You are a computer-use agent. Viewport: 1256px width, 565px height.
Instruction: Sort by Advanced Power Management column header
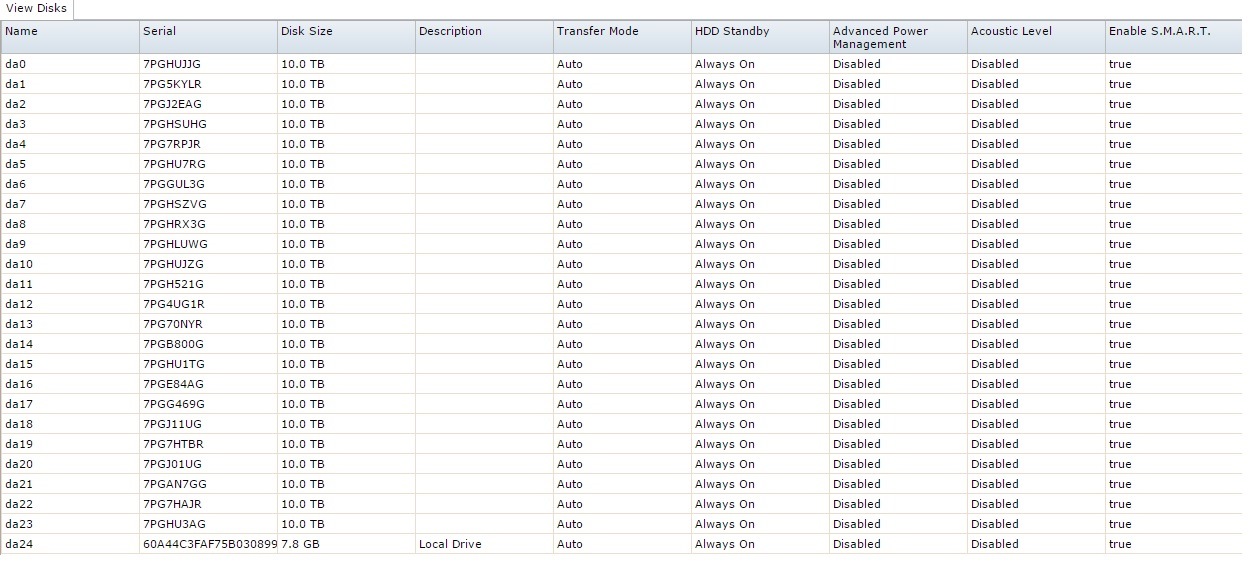(x=898, y=37)
